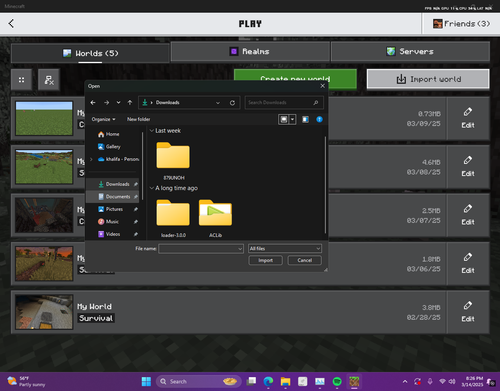Open the weather widget
Screen dimensions: 500x391
pos(26,381)
